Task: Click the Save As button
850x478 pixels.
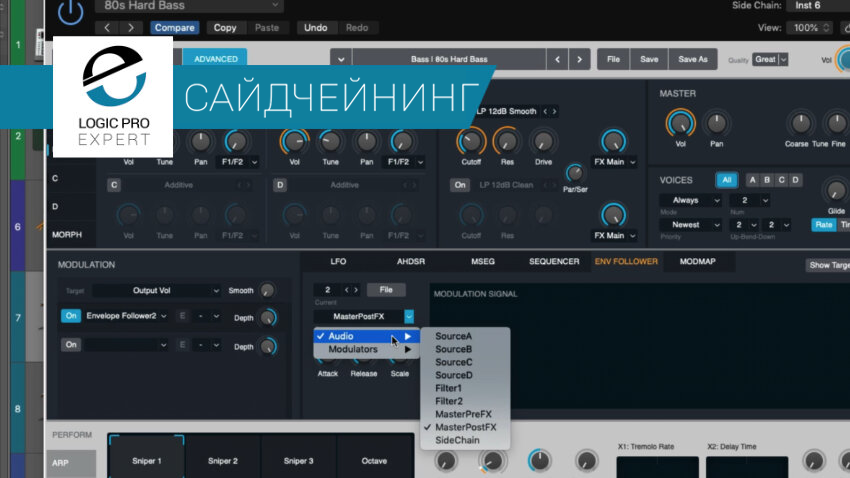Action: point(693,59)
